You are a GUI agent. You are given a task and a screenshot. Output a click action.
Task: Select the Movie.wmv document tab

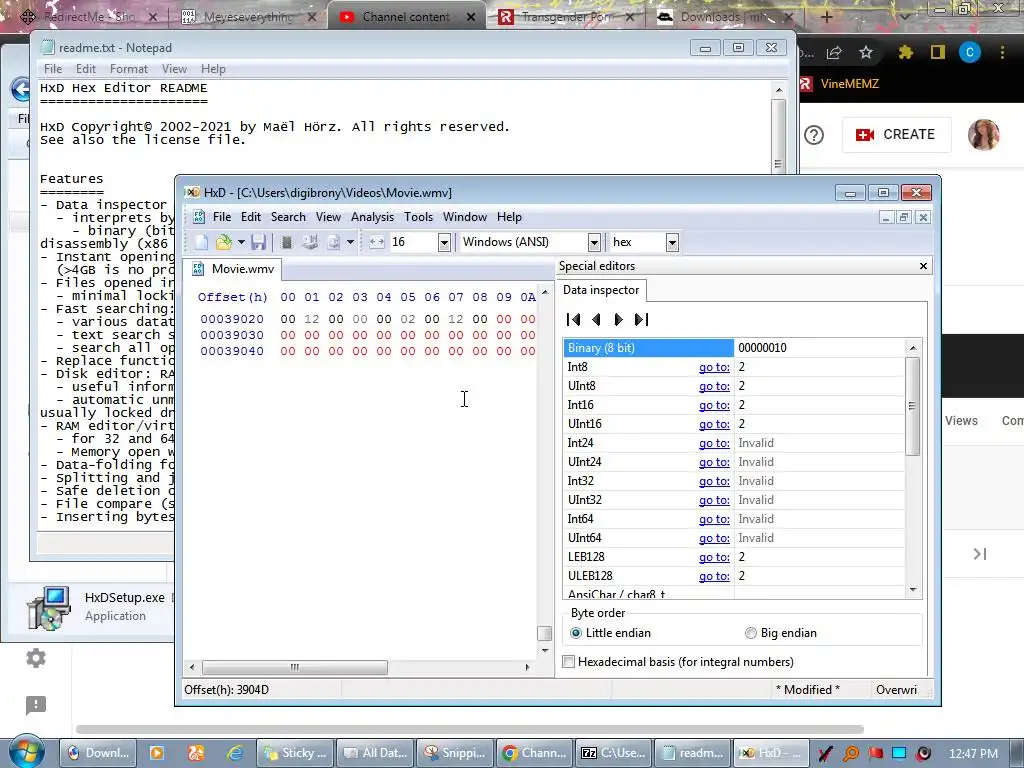tap(234, 269)
